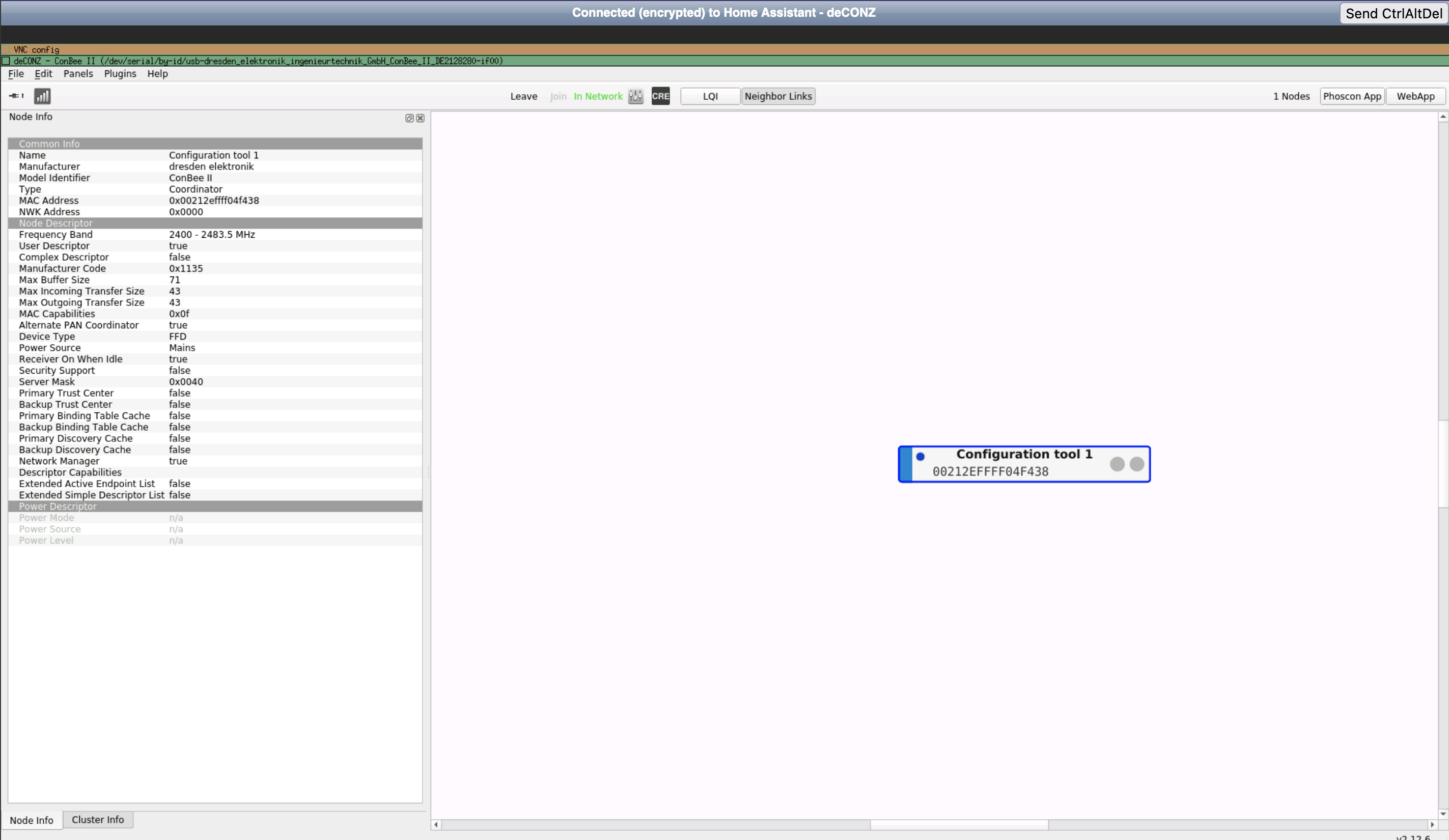Click the device connection plug icon
1449x840 pixels.
point(16,96)
